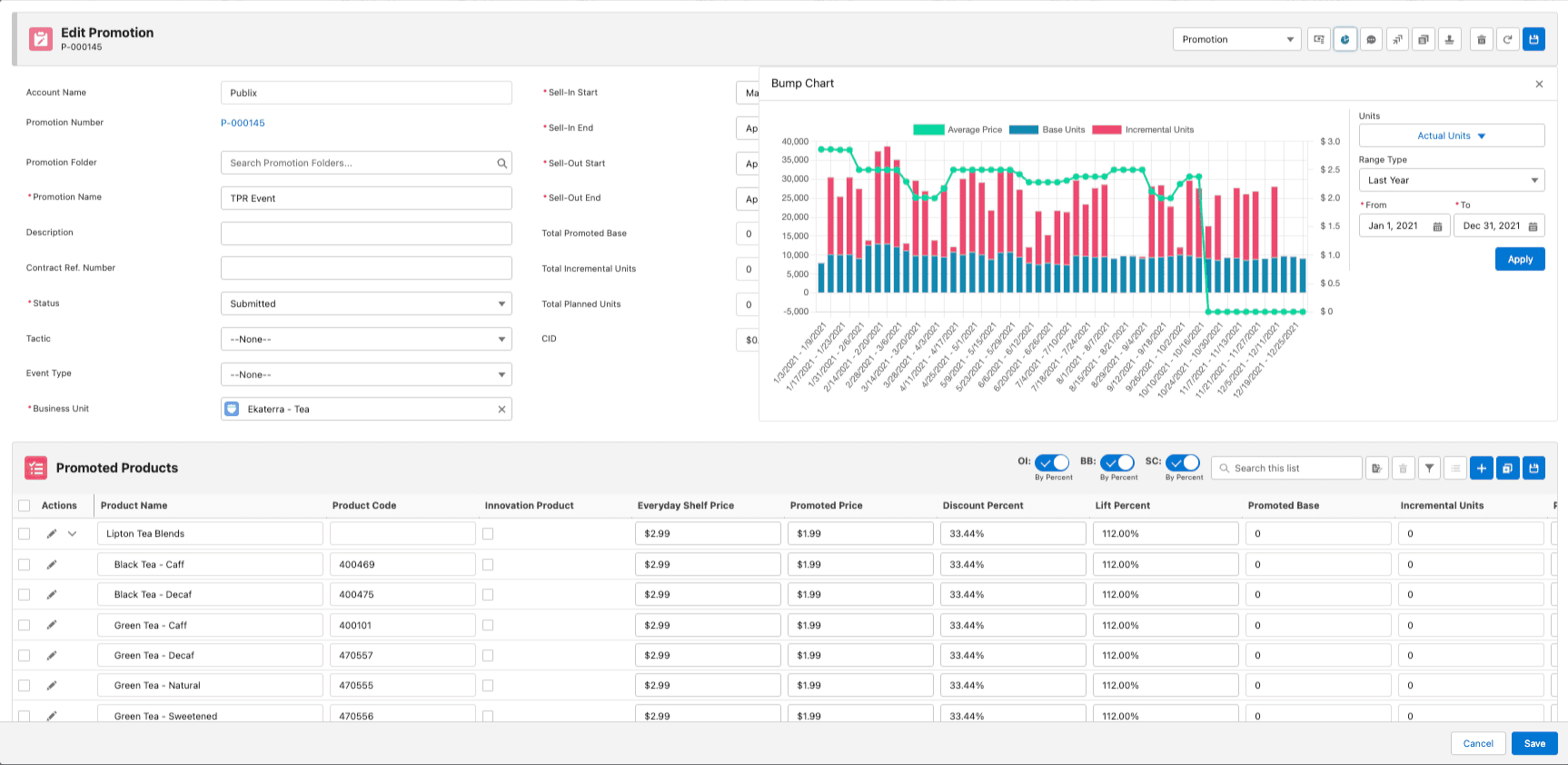1568x765 pixels.
Task: Toggle the SC By Percent switch
Action: (1183, 463)
